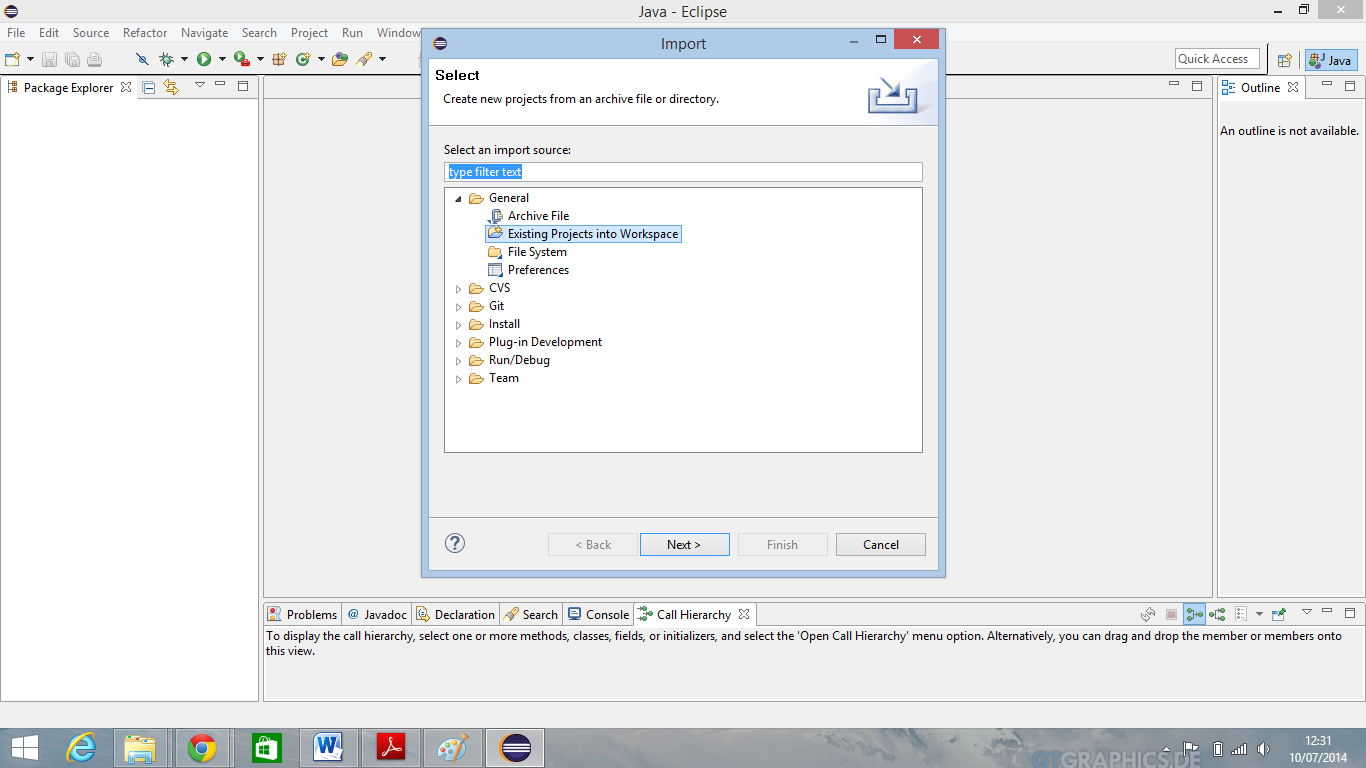Screen dimensions: 1366x768
Task: Click the green Run button icon
Action: pos(204,60)
